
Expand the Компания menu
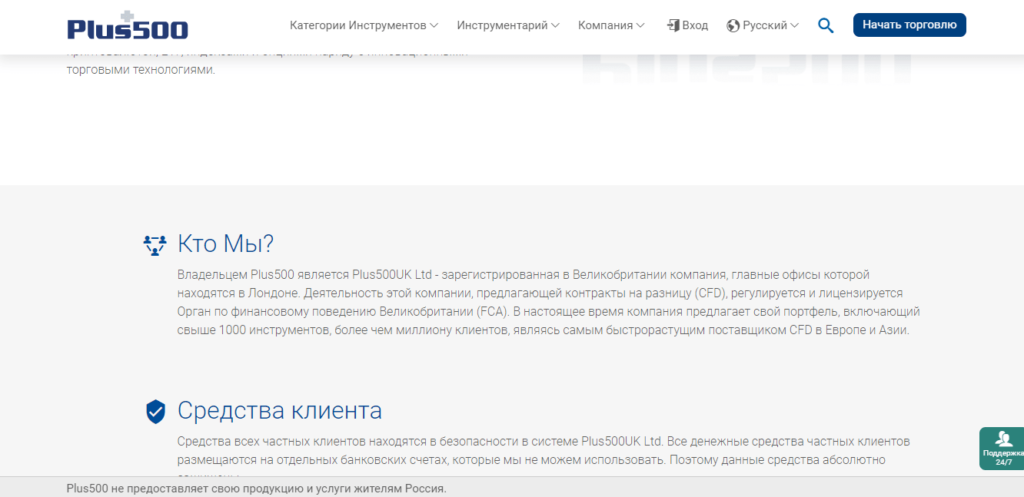coord(611,25)
